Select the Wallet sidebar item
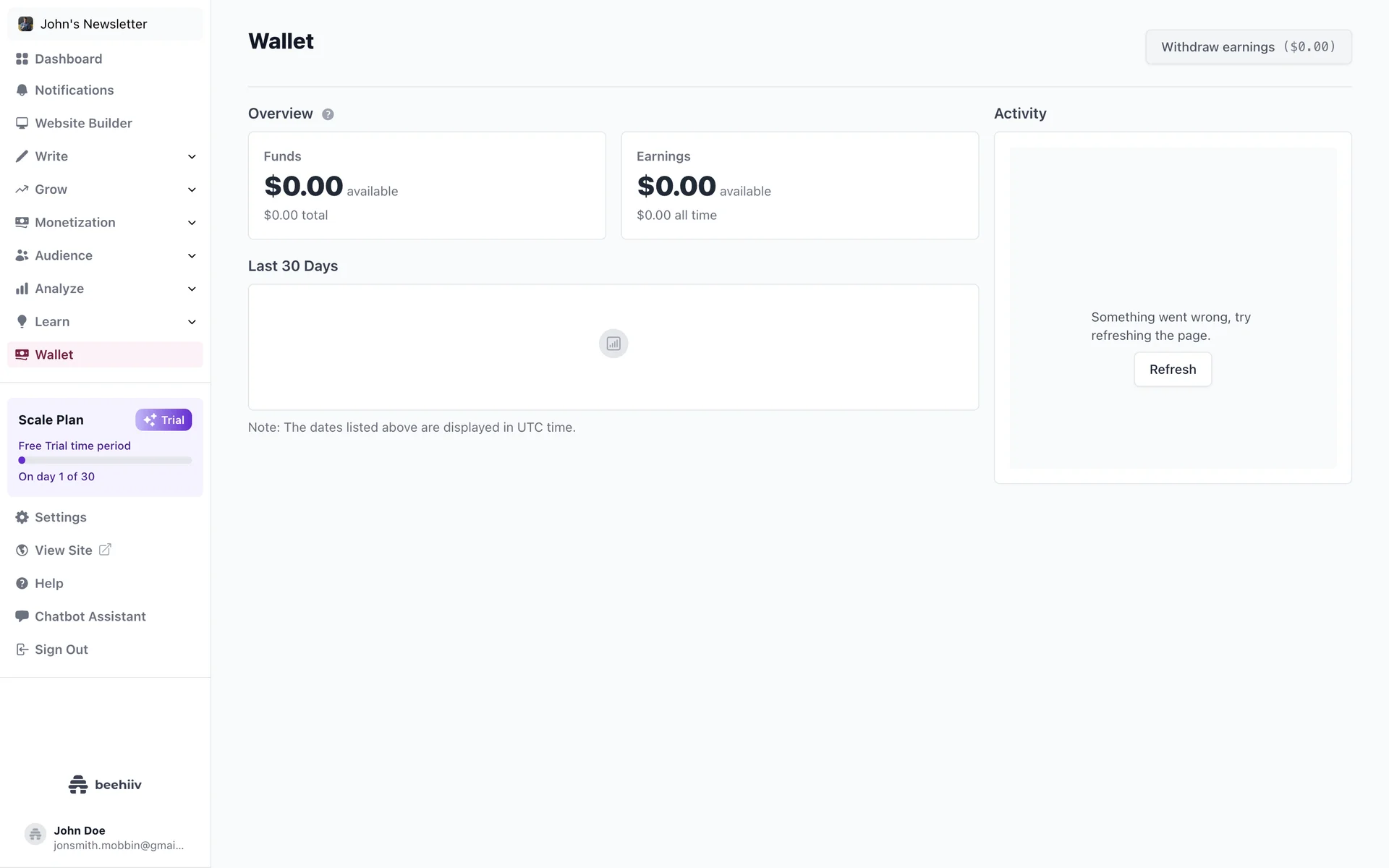The image size is (1389, 868). pos(54,354)
